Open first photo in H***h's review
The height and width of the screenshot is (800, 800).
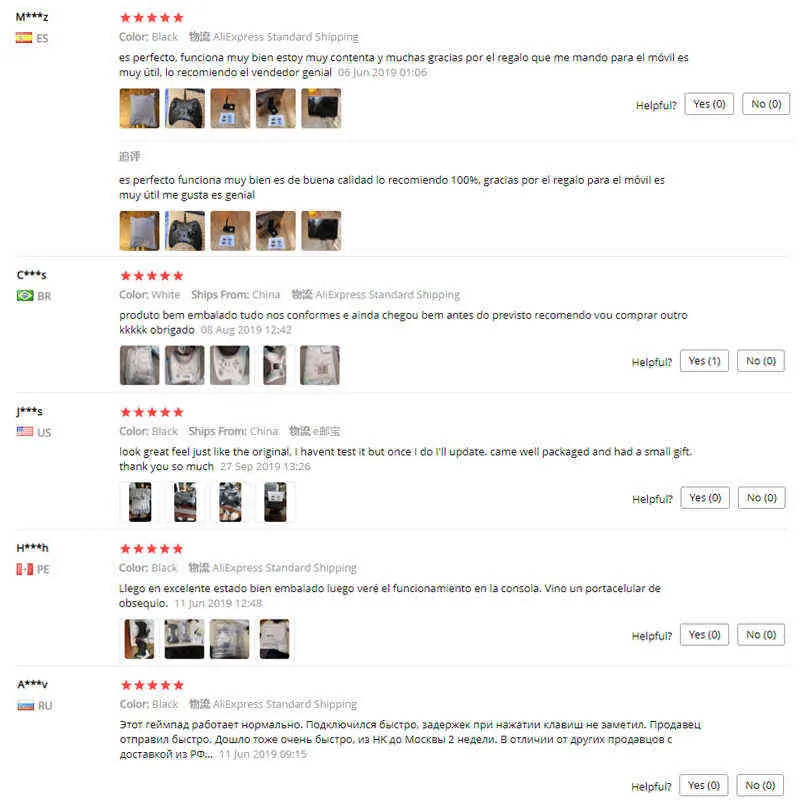click(139, 639)
